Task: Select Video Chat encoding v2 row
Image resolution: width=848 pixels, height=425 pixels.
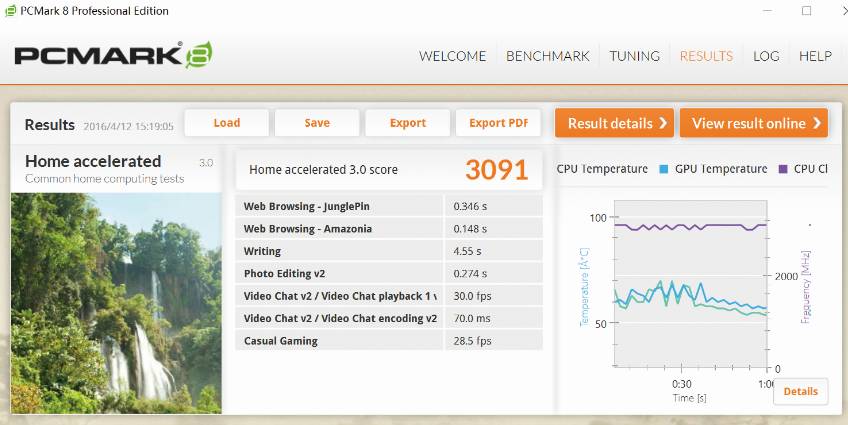Action: point(389,318)
